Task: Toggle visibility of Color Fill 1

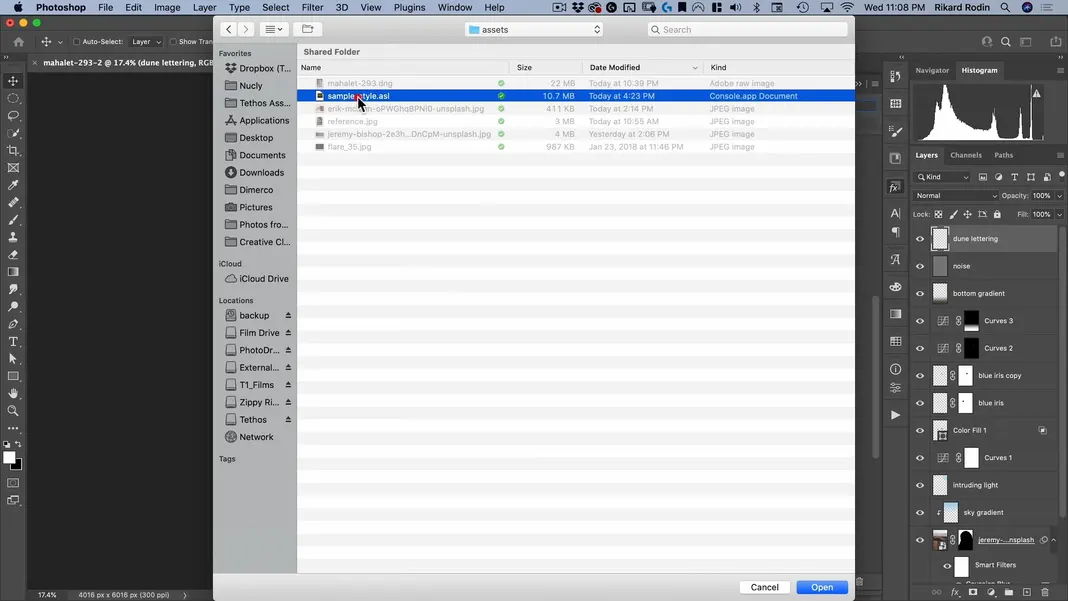Action: coord(920,431)
